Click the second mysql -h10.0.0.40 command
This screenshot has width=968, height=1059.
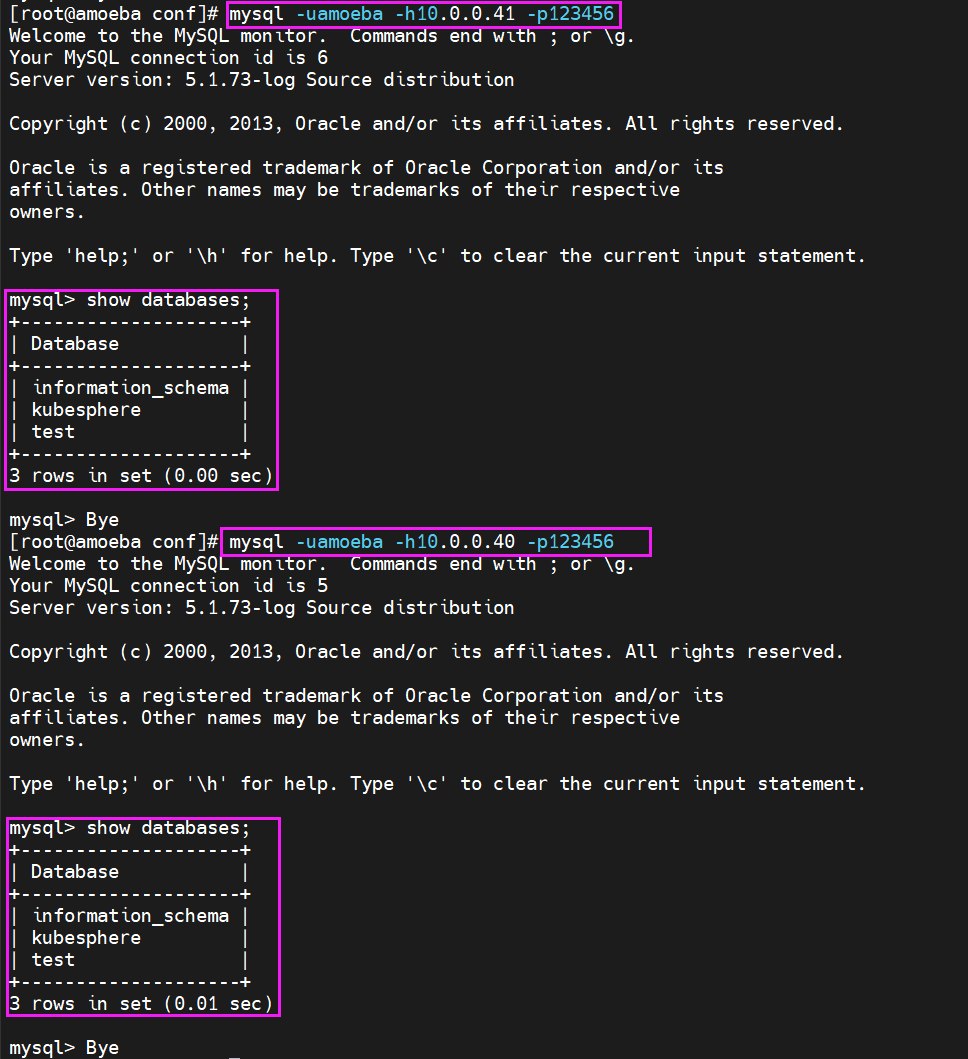(x=422, y=542)
